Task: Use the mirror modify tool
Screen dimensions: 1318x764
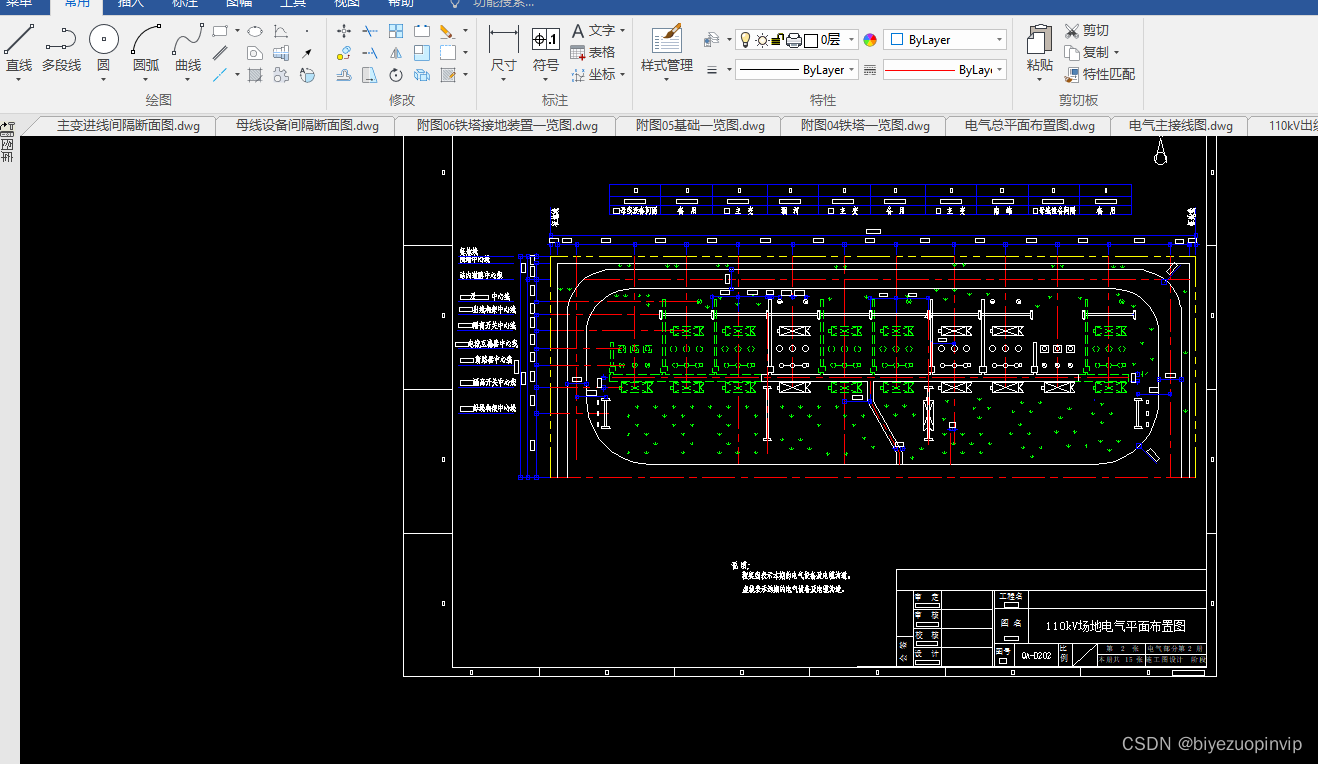Action: (396, 53)
